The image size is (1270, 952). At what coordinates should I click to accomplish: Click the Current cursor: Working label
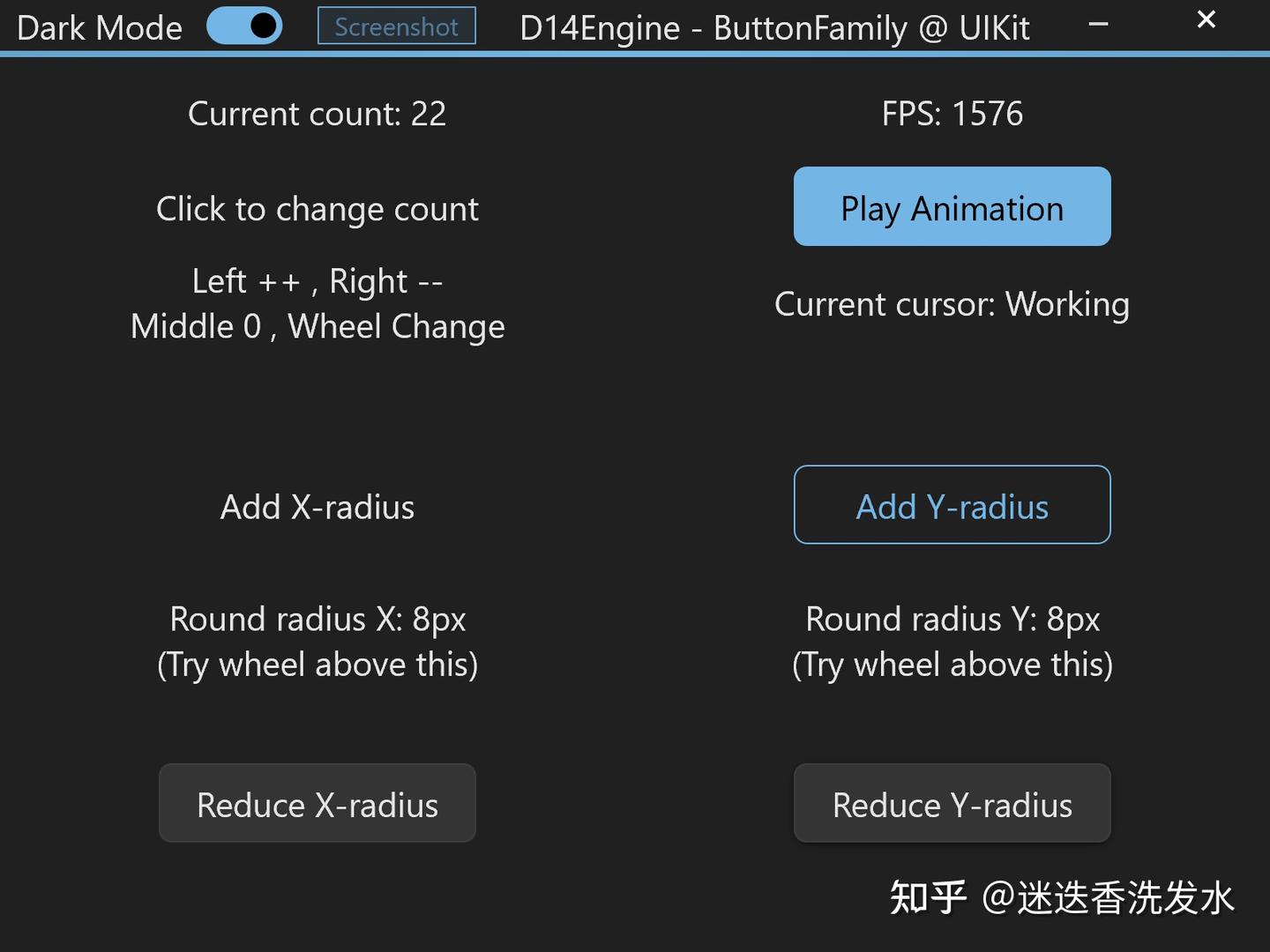(x=952, y=304)
